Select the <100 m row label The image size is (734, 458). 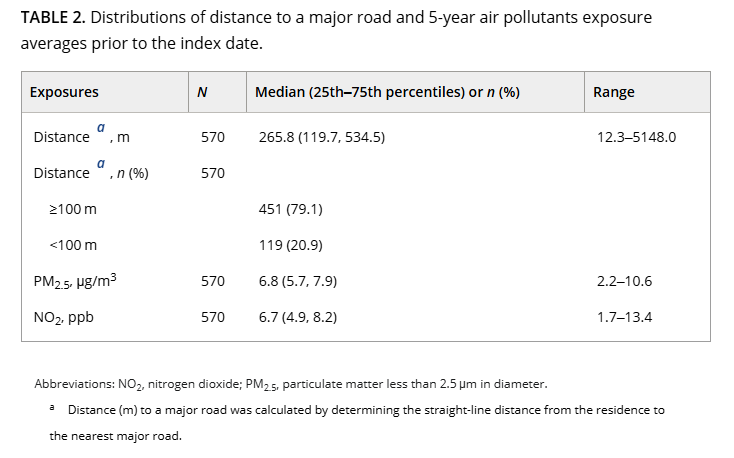click(73, 245)
